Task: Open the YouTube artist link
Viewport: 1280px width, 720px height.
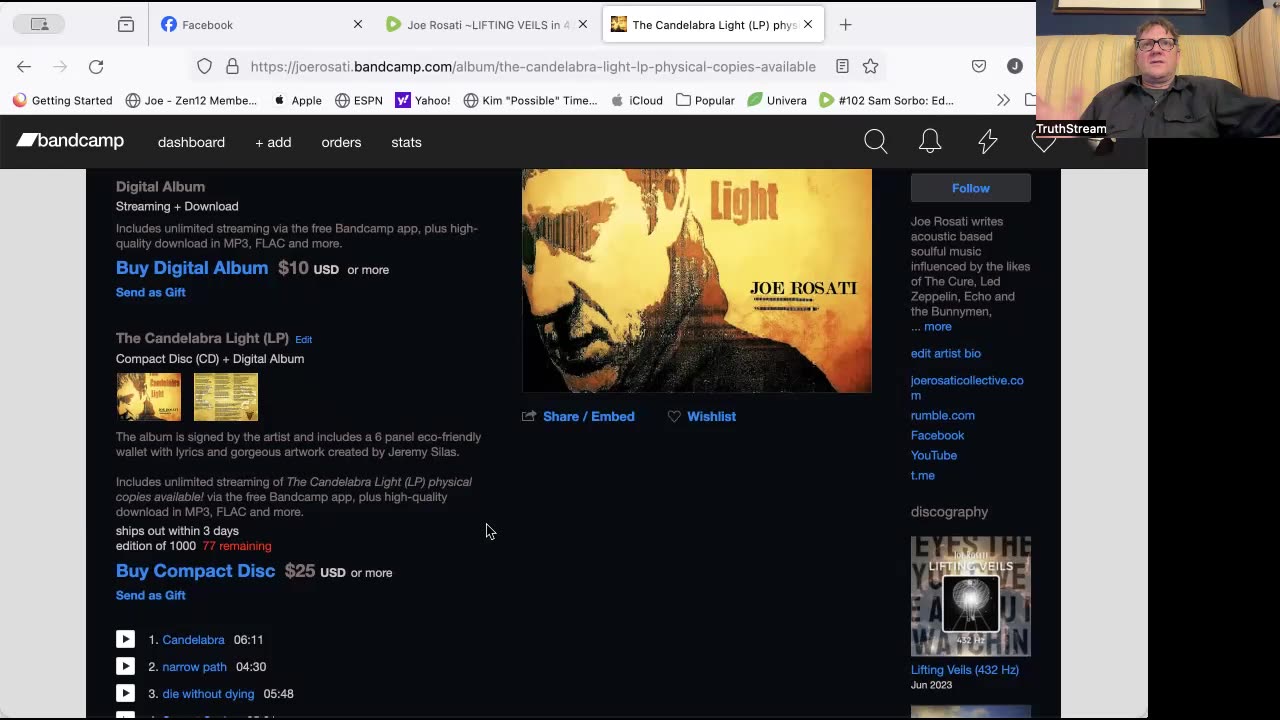Action: coord(934,455)
